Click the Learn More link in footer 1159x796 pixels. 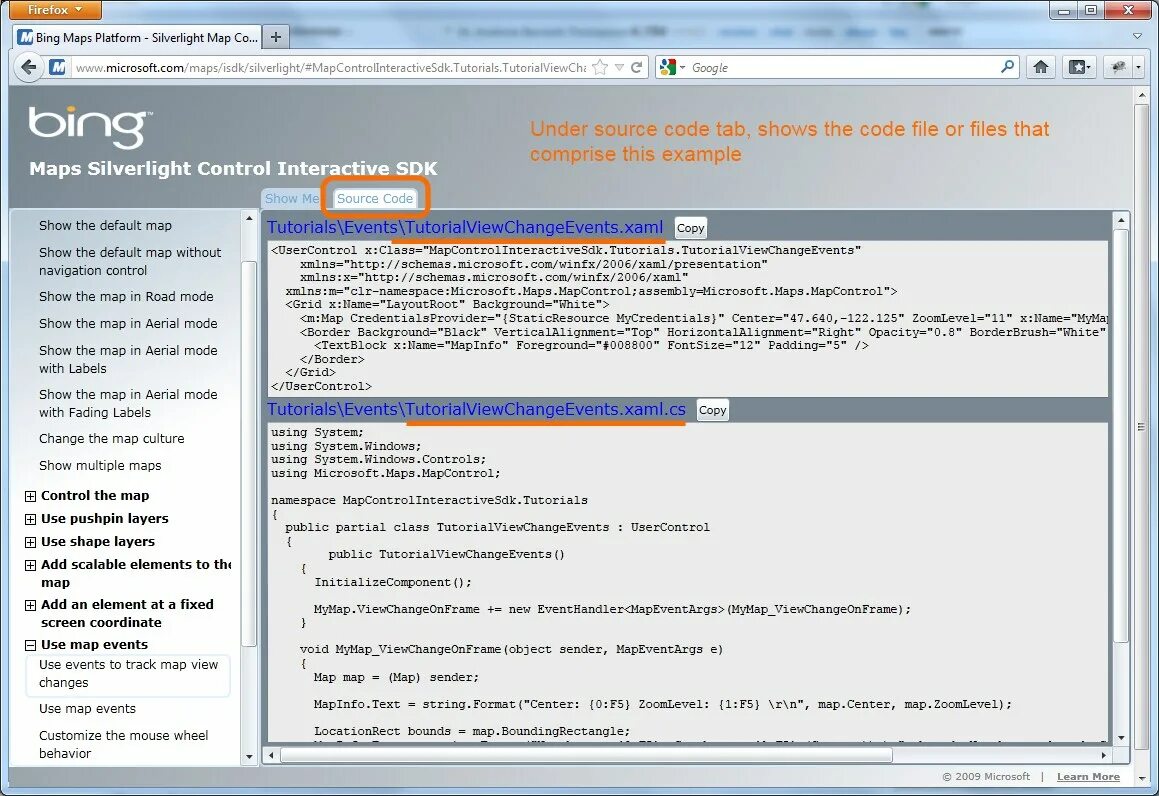click(x=1088, y=776)
